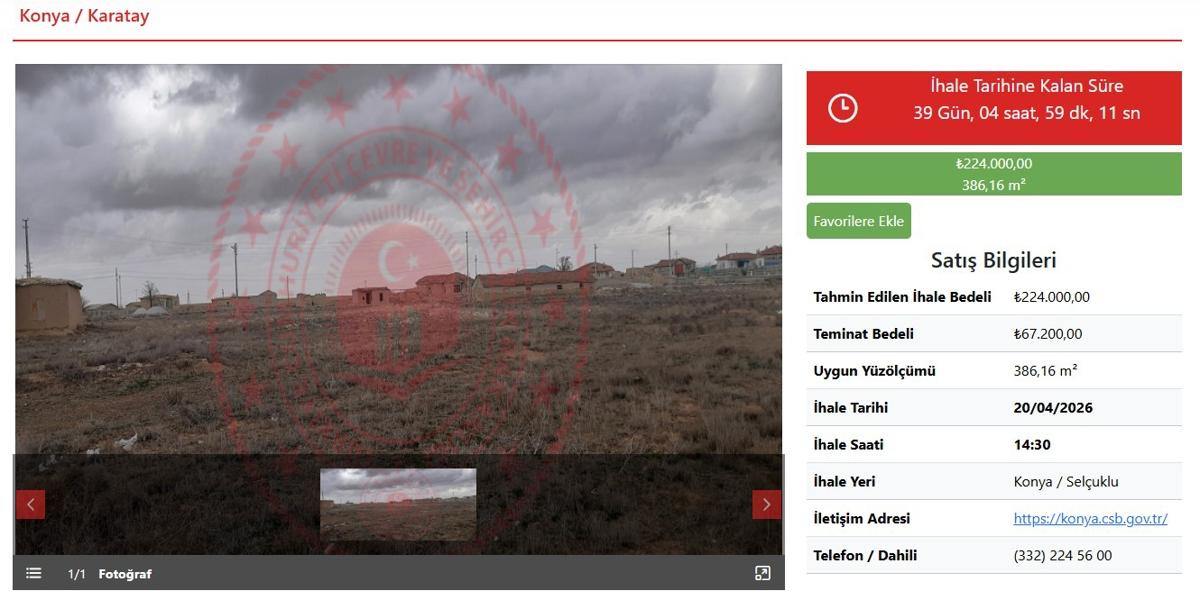Select the İhale Tarihi date 20/04/2026
Image resolution: width=1200 pixels, height=591 pixels.
pos(1053,407)
